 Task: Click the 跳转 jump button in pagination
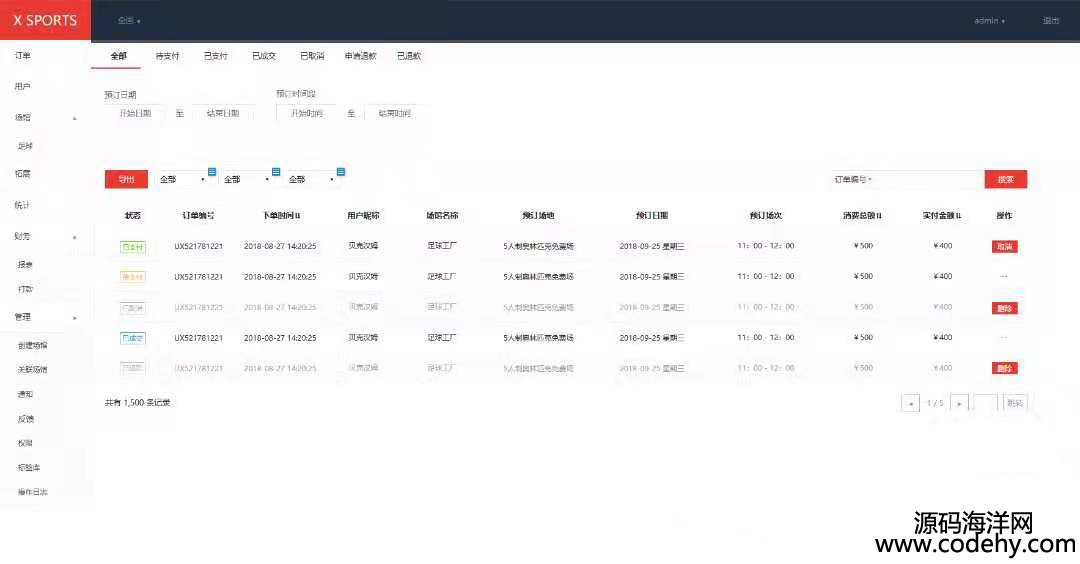(x=1015, y=404)
